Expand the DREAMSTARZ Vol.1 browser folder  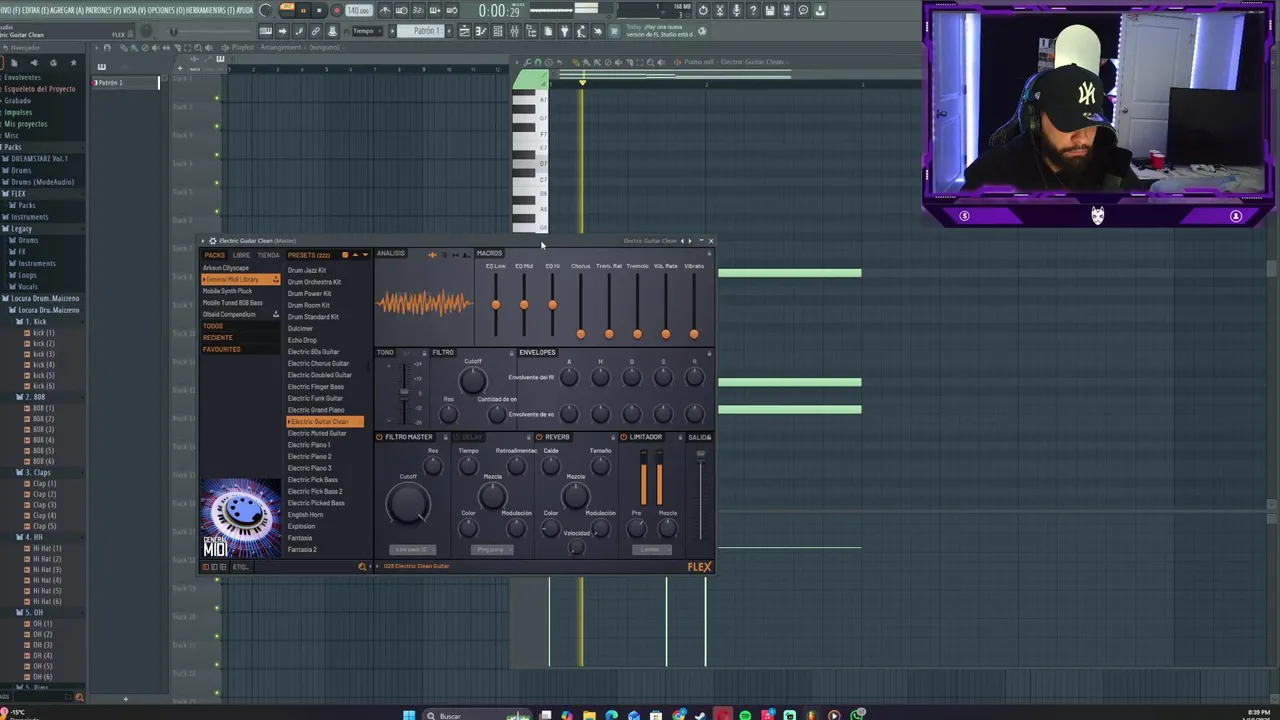point(38,159)
